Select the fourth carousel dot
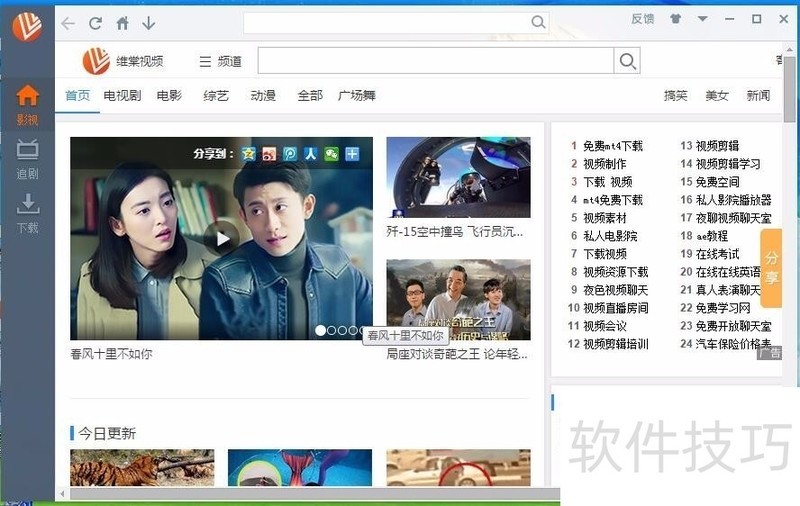The width and height of the screenshot is (800, 506). coord(353,331)
